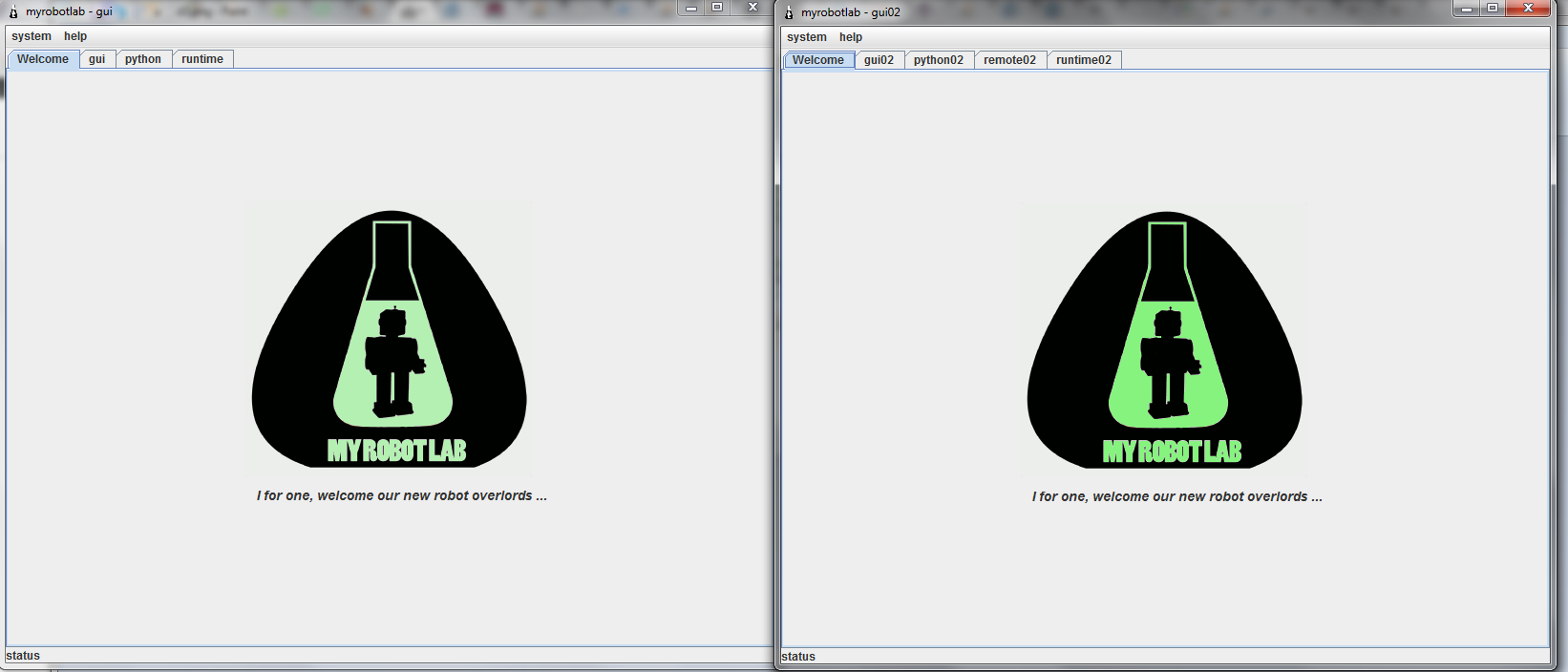Click the MyRobotLab logo in the gui window
The height and width of the screenshot is (672, 1568).
pyautogui.click(x=390, y=339)
